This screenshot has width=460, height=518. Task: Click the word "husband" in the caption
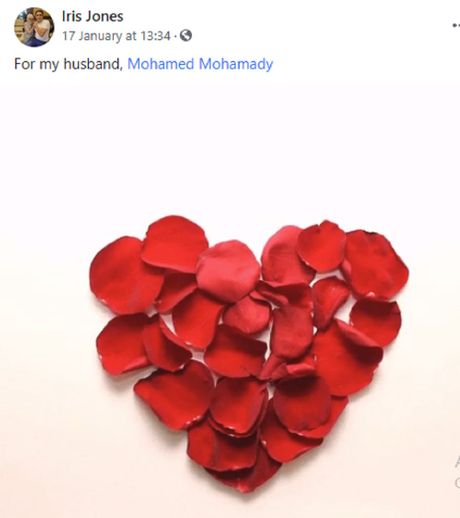tap(93, 64)
